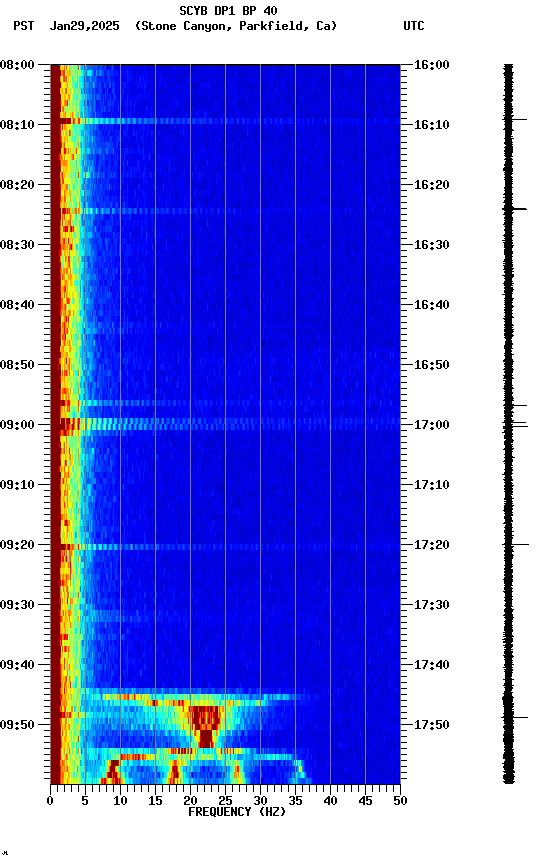Viewport: 552px width, 864px height.
Task: Click the 16:00 UTC time label
Action: coord(431,65)
